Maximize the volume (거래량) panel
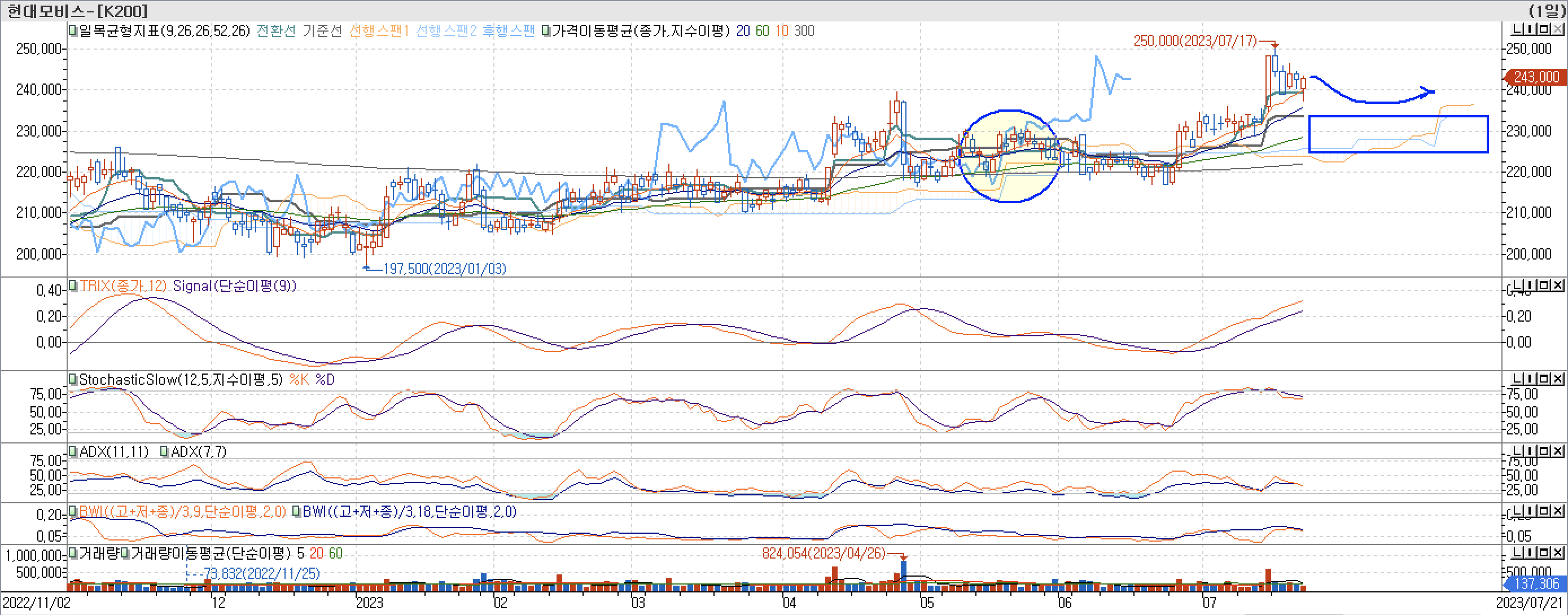 tap(1544, 552)
